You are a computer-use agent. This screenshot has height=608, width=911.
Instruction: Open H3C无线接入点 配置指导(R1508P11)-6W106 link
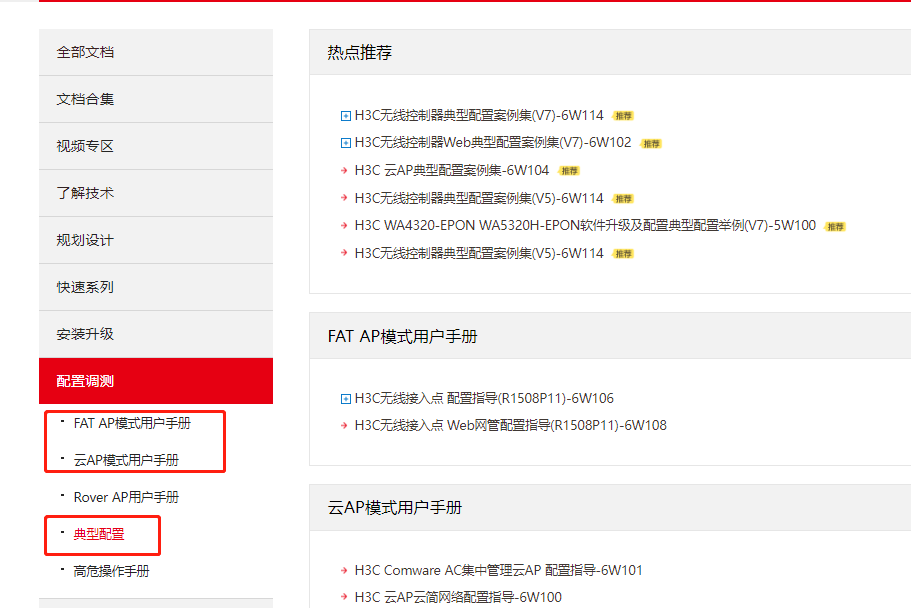(484, 398)
